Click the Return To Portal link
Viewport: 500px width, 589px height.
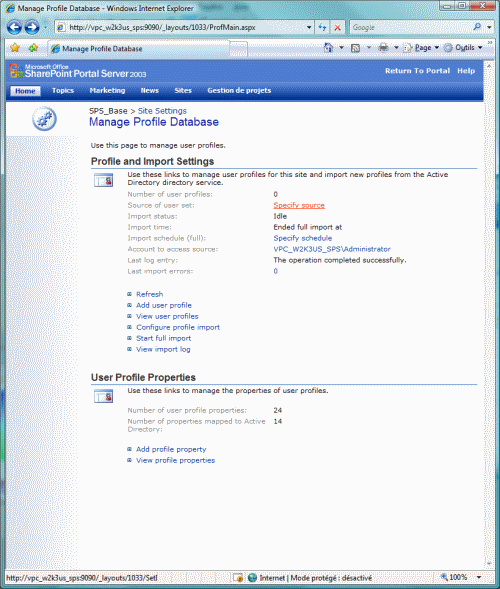(417, 71)
